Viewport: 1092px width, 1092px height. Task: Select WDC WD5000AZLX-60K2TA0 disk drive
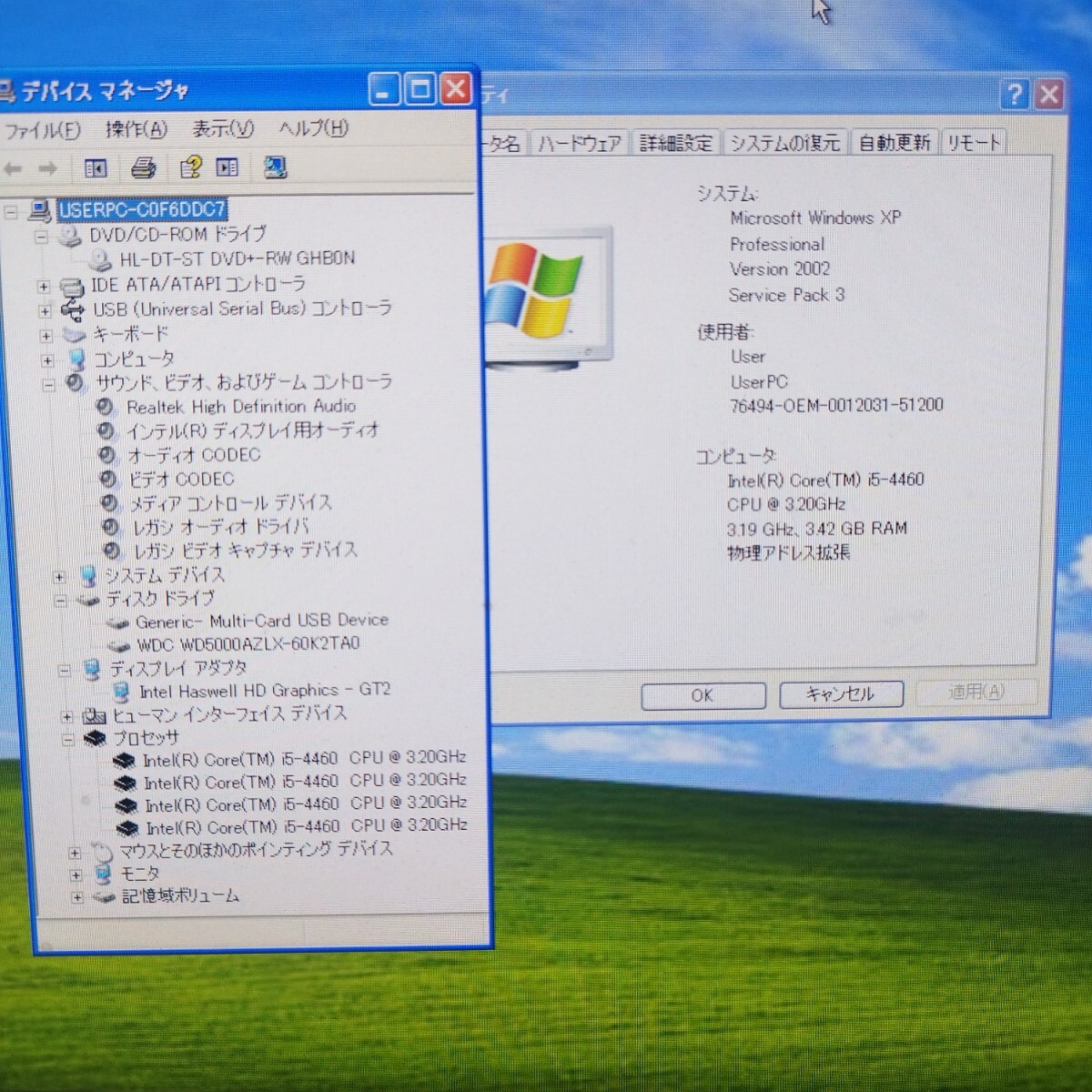click(248, 643)
